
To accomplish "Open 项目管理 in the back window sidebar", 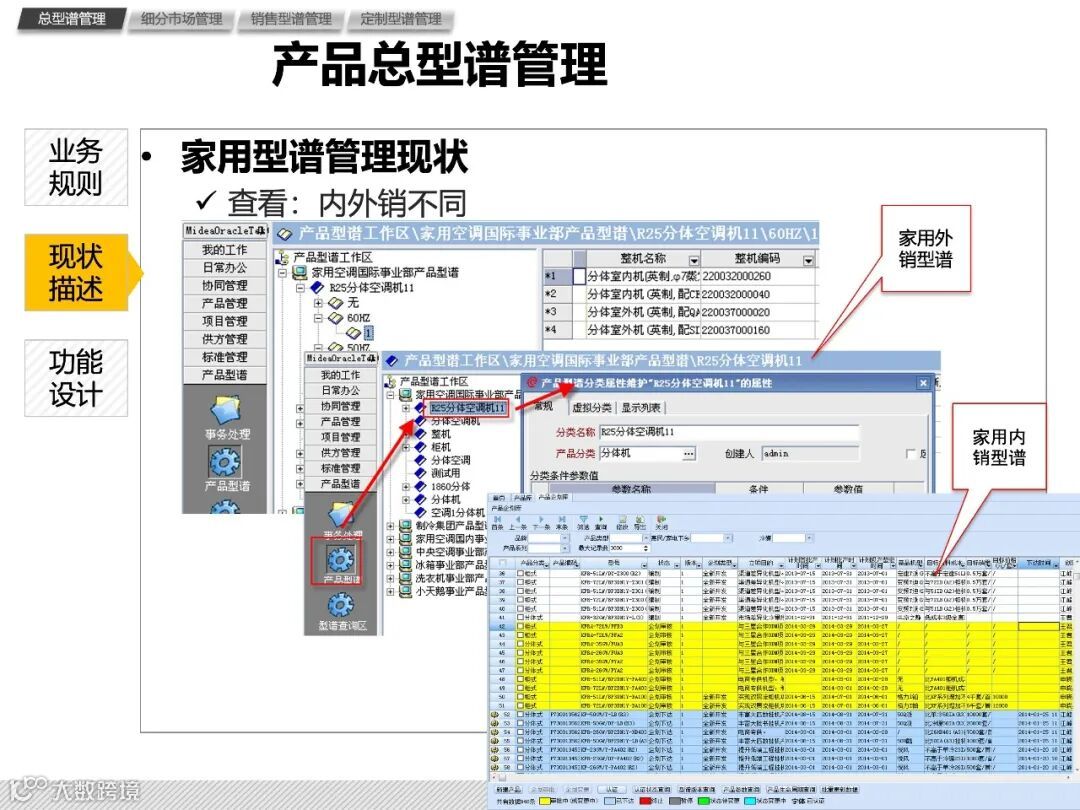I will tap(225, 321).
